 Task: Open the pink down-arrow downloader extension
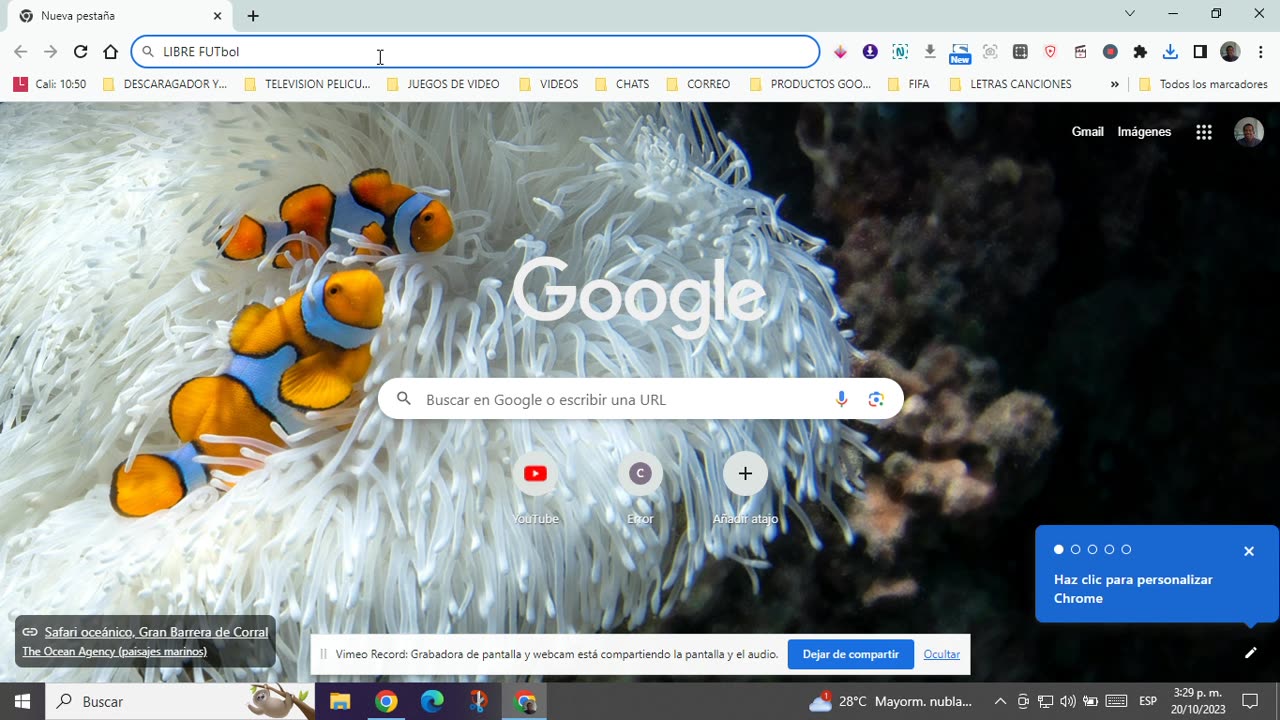pos(840,52)
